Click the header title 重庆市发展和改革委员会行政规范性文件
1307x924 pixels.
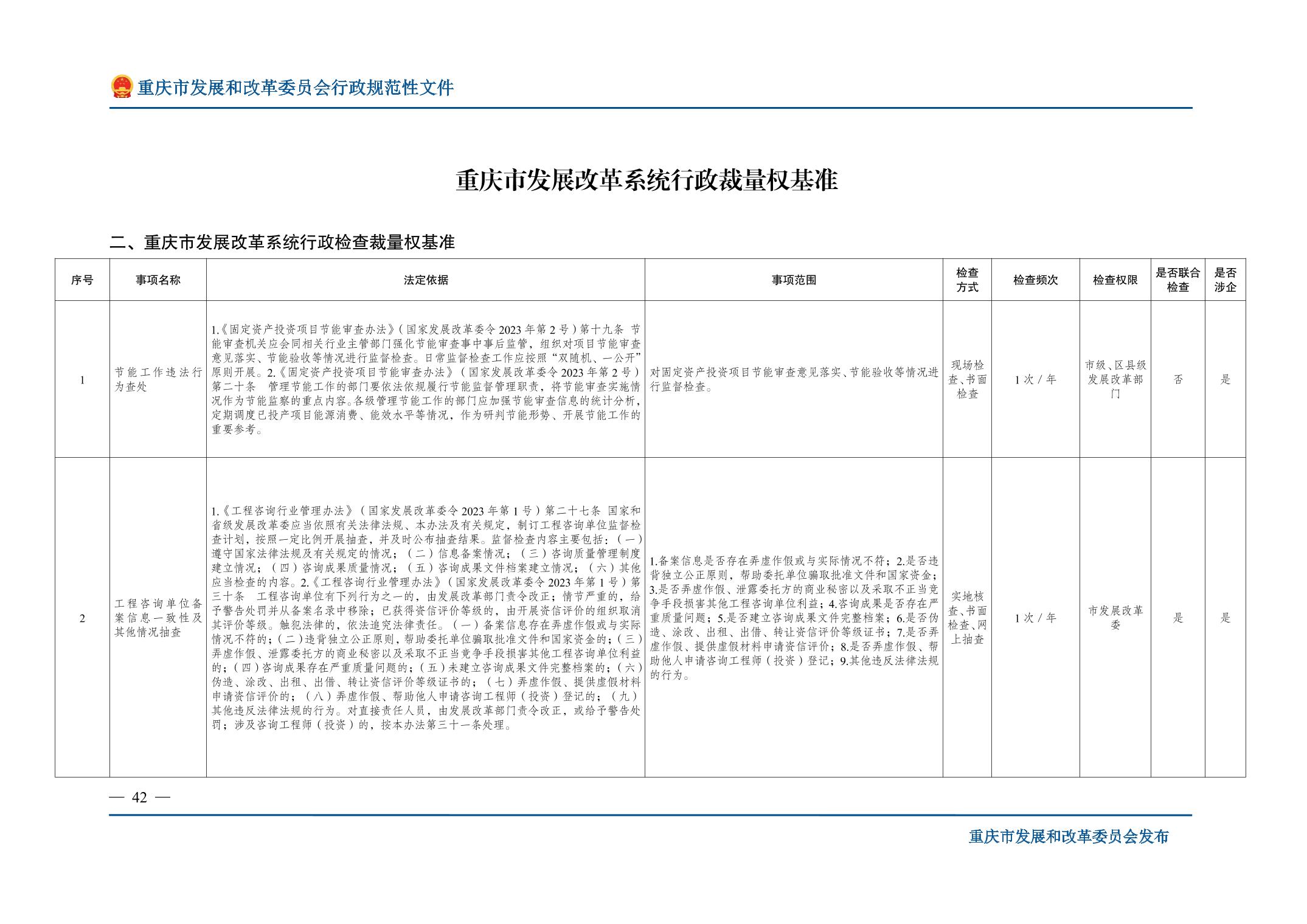(296, 88)
